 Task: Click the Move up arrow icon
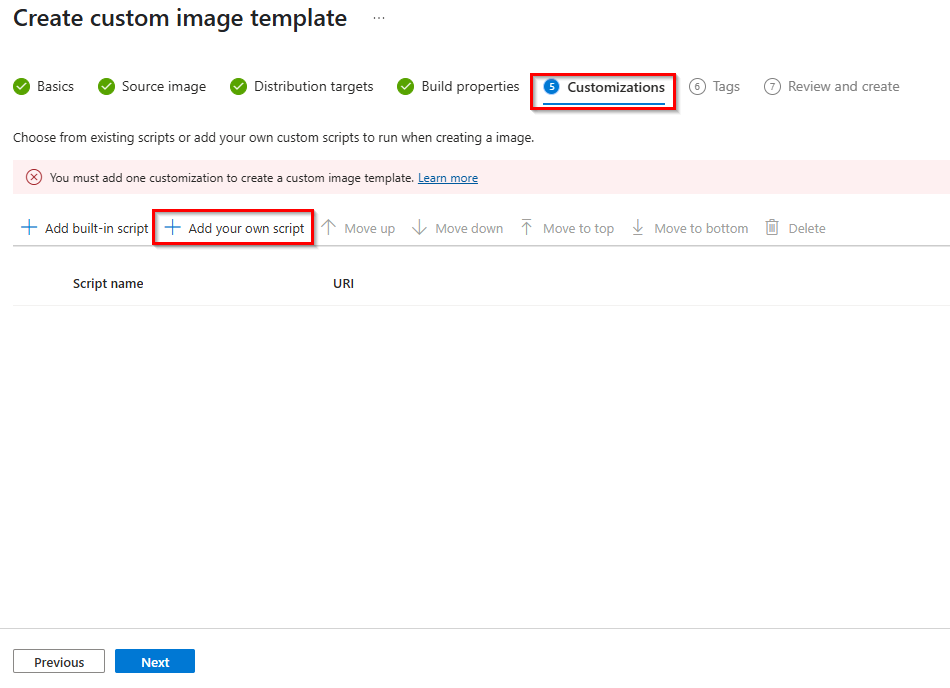[x=328, y=227]
